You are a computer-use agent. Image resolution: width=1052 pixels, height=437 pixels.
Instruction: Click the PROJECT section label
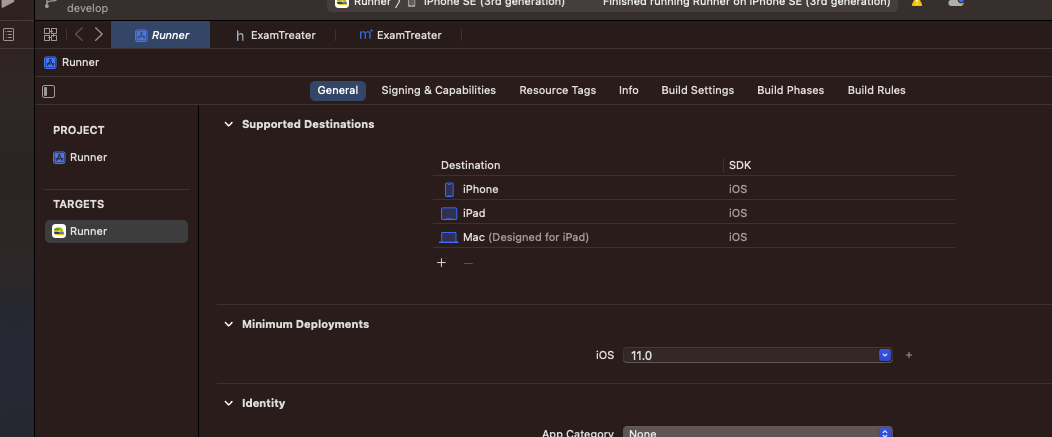[79, 130]
